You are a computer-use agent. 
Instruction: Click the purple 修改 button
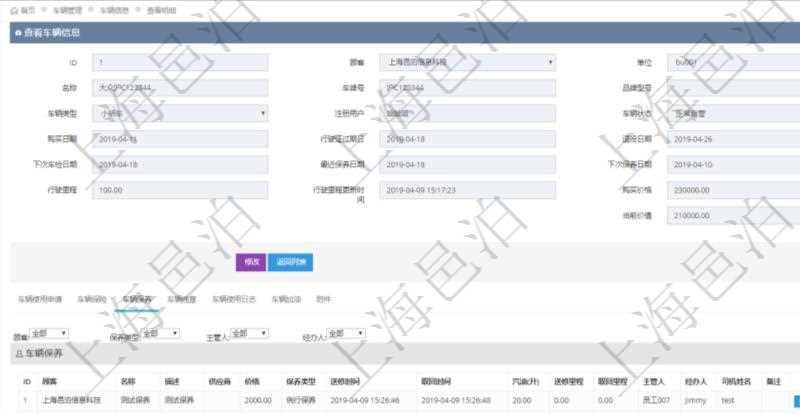tap(250, 262)
